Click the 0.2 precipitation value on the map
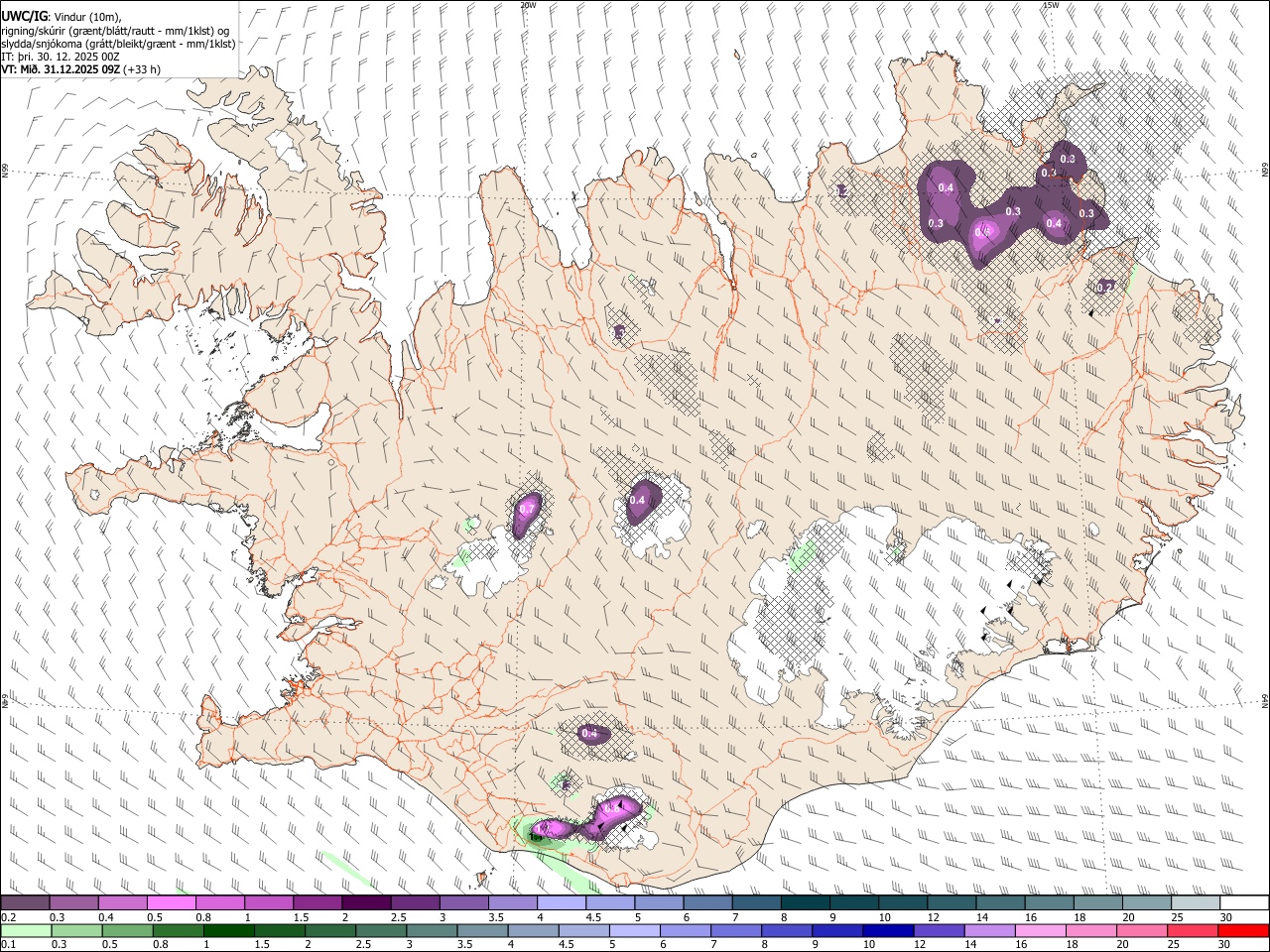The width and height of the screenshot is (1270, 952). [1104, 287]
